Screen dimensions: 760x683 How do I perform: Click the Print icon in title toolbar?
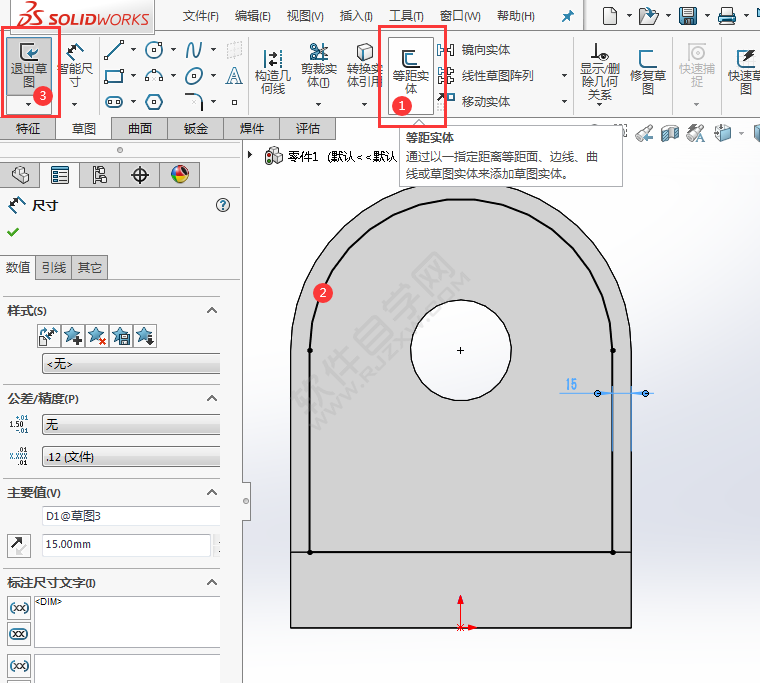click(x=727, y=16)
